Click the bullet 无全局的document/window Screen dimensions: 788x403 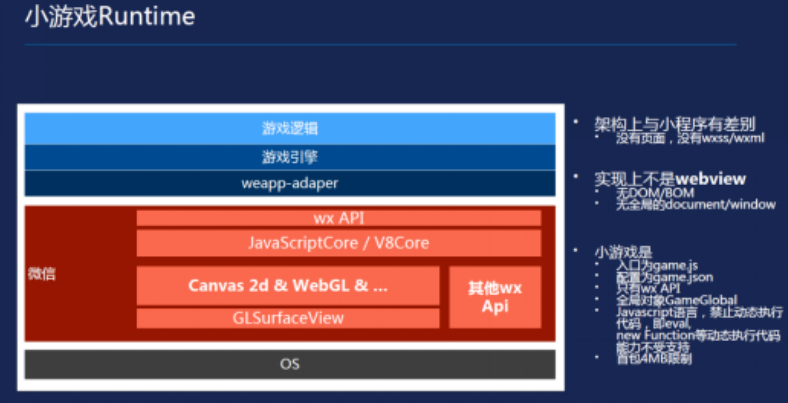pos(696,205)
